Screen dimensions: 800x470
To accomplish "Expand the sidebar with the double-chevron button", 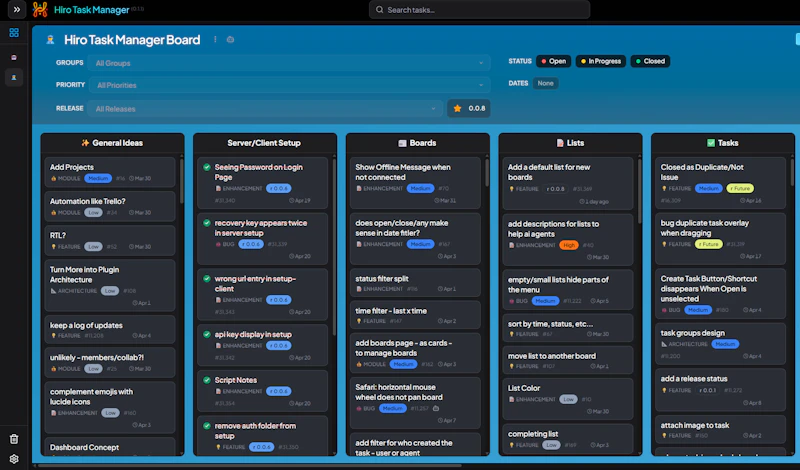I will (16, 9).
